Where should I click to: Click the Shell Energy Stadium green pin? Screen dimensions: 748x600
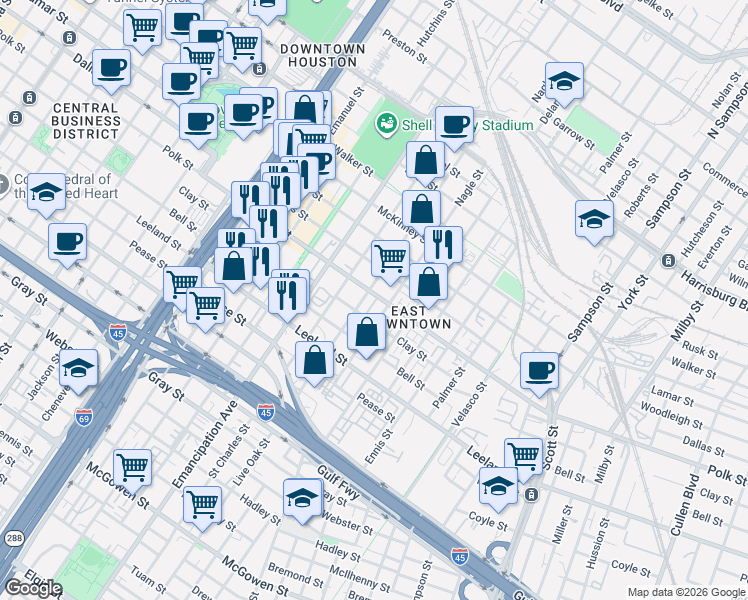point(387,124)
